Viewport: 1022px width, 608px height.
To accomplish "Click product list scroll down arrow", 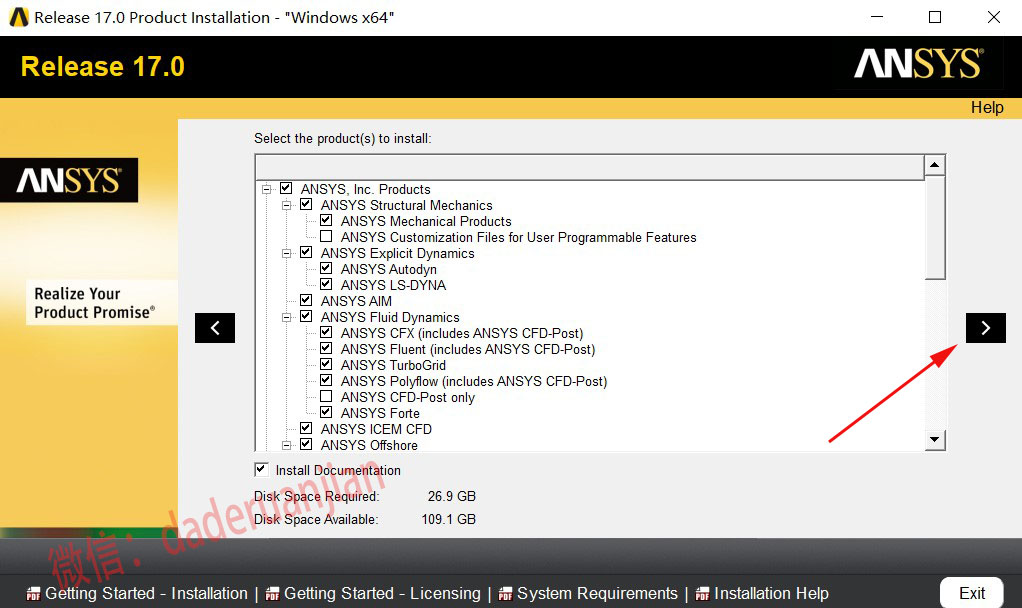I will [x=935, y=440].
